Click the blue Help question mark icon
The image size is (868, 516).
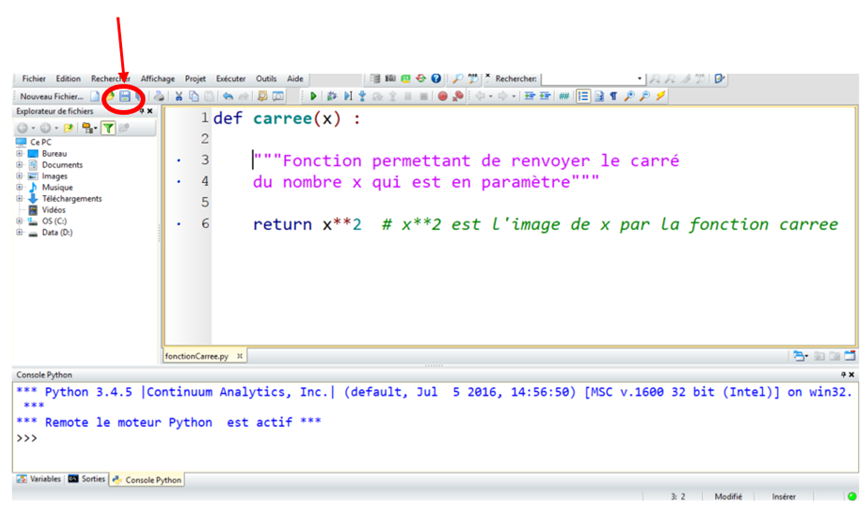(x=436, y=78)
